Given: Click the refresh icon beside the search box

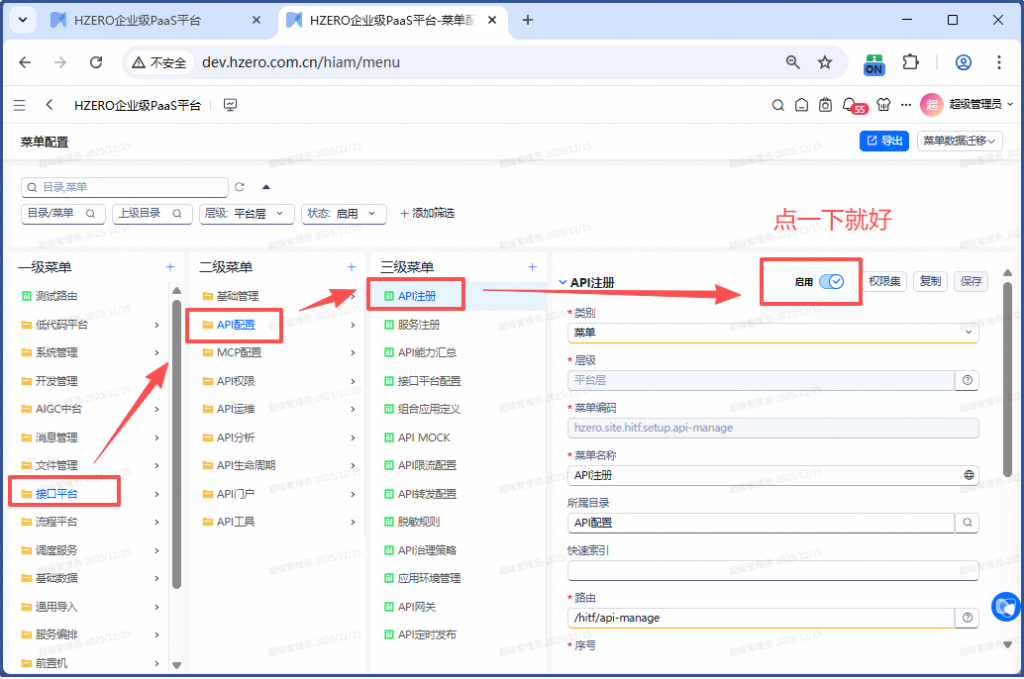Looking at the screenshot, I should [240, 187].
